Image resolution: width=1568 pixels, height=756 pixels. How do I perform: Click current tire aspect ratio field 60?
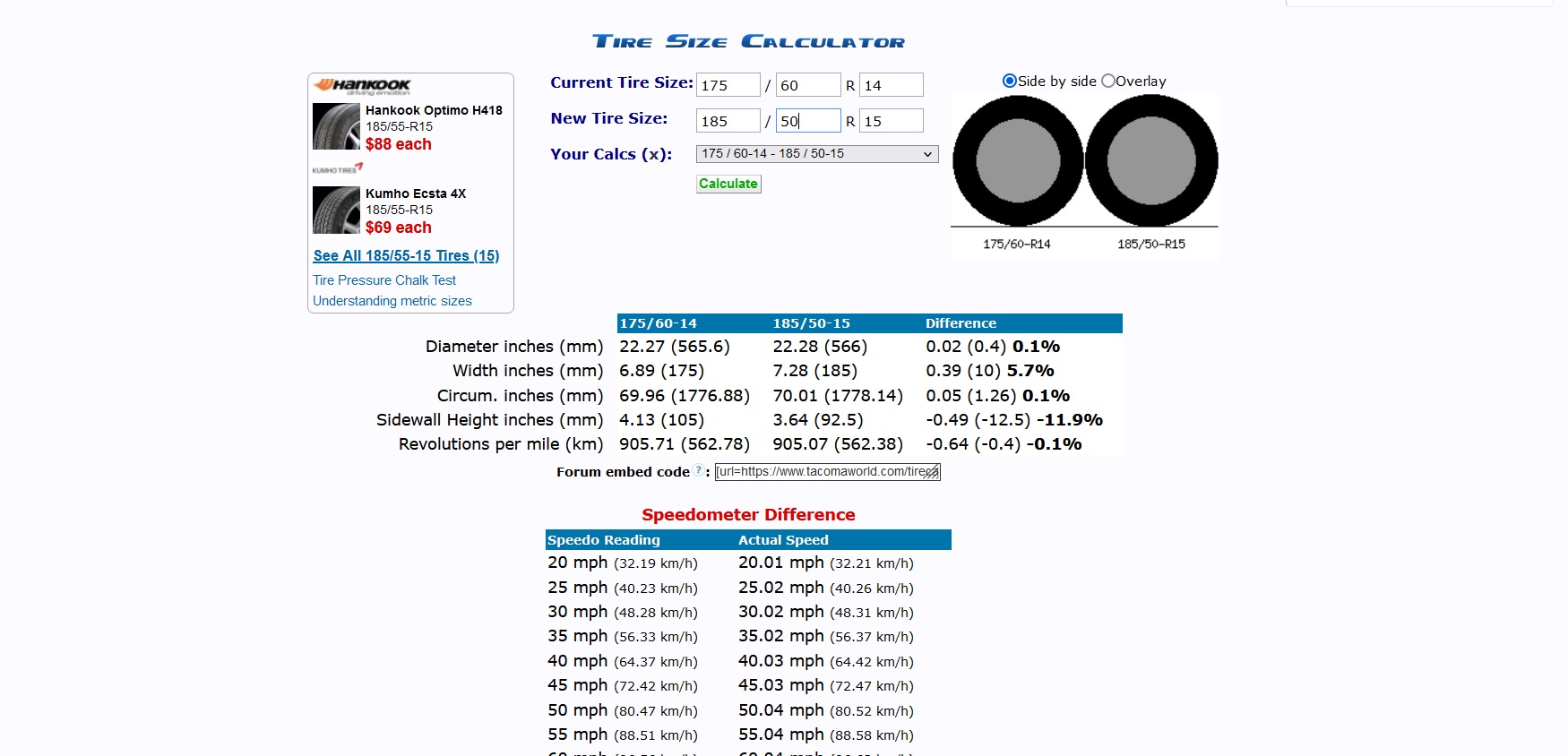click(808, 85)
